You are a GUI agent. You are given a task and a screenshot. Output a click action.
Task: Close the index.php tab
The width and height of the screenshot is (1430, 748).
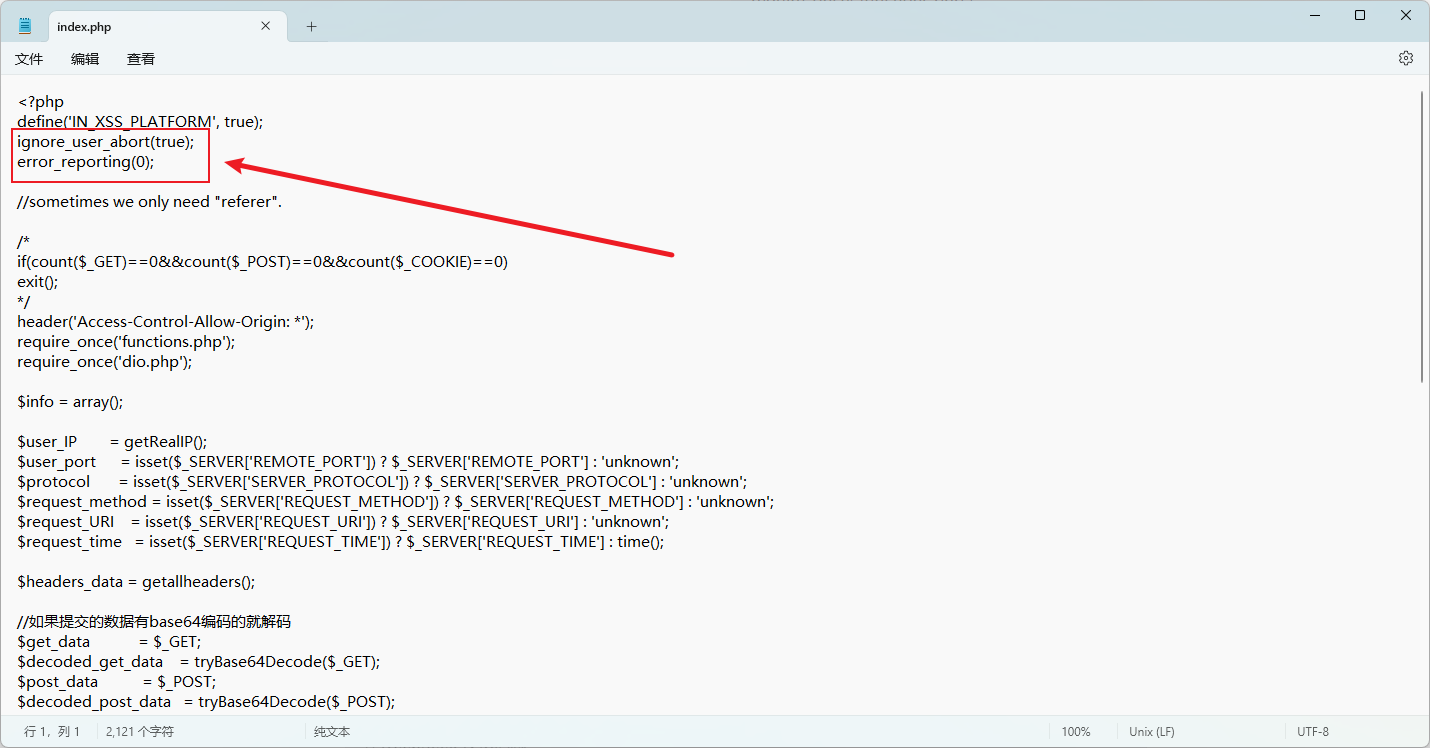pyautogui.click(x=265, y=26)
